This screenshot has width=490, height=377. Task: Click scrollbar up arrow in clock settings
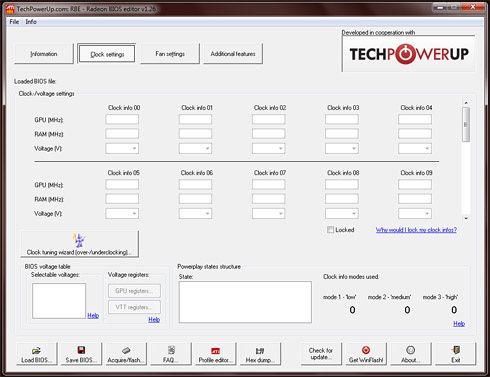(466, 103)
